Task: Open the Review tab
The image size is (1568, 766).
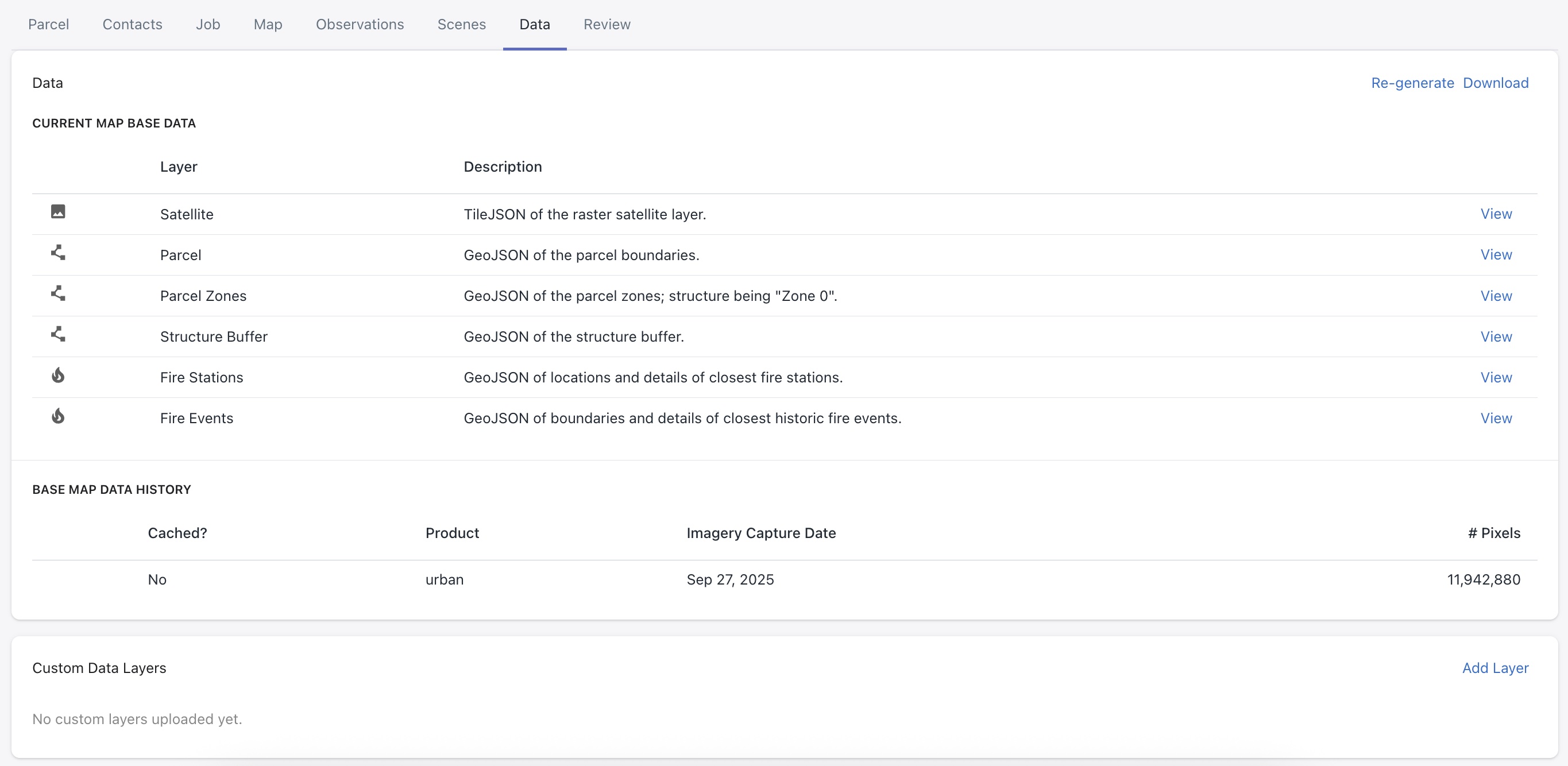Action: tap(607, 24)
